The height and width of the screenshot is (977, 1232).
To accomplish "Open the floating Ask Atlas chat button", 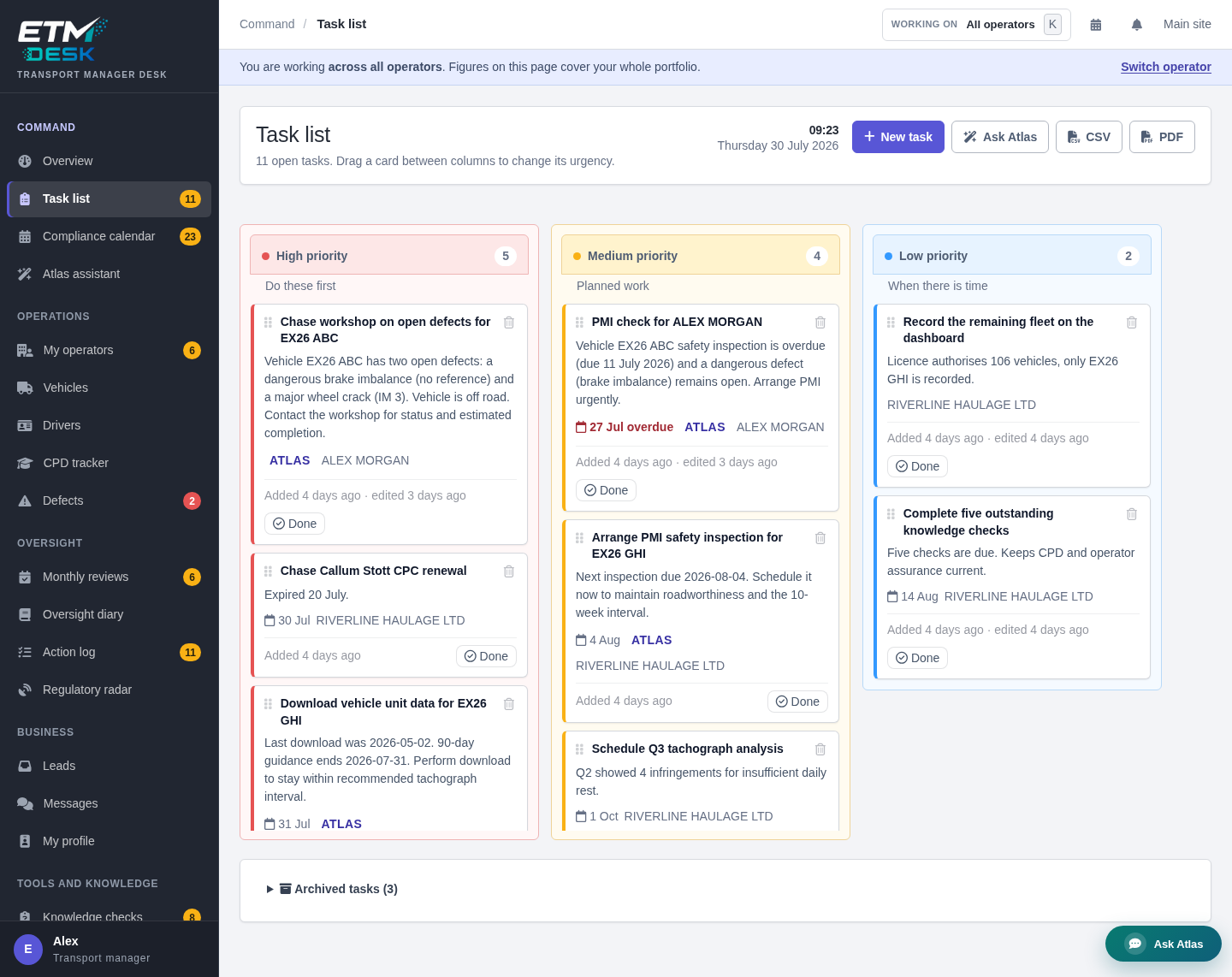I will (x=1164, y=944).
